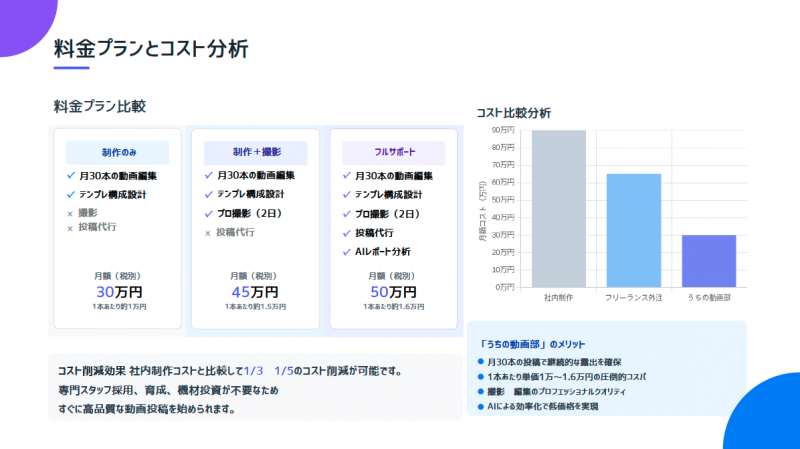Click bullet dot beside 月30本の投稿 merit line
This screenshot has width=800, height=449.
tap(481, 361)
